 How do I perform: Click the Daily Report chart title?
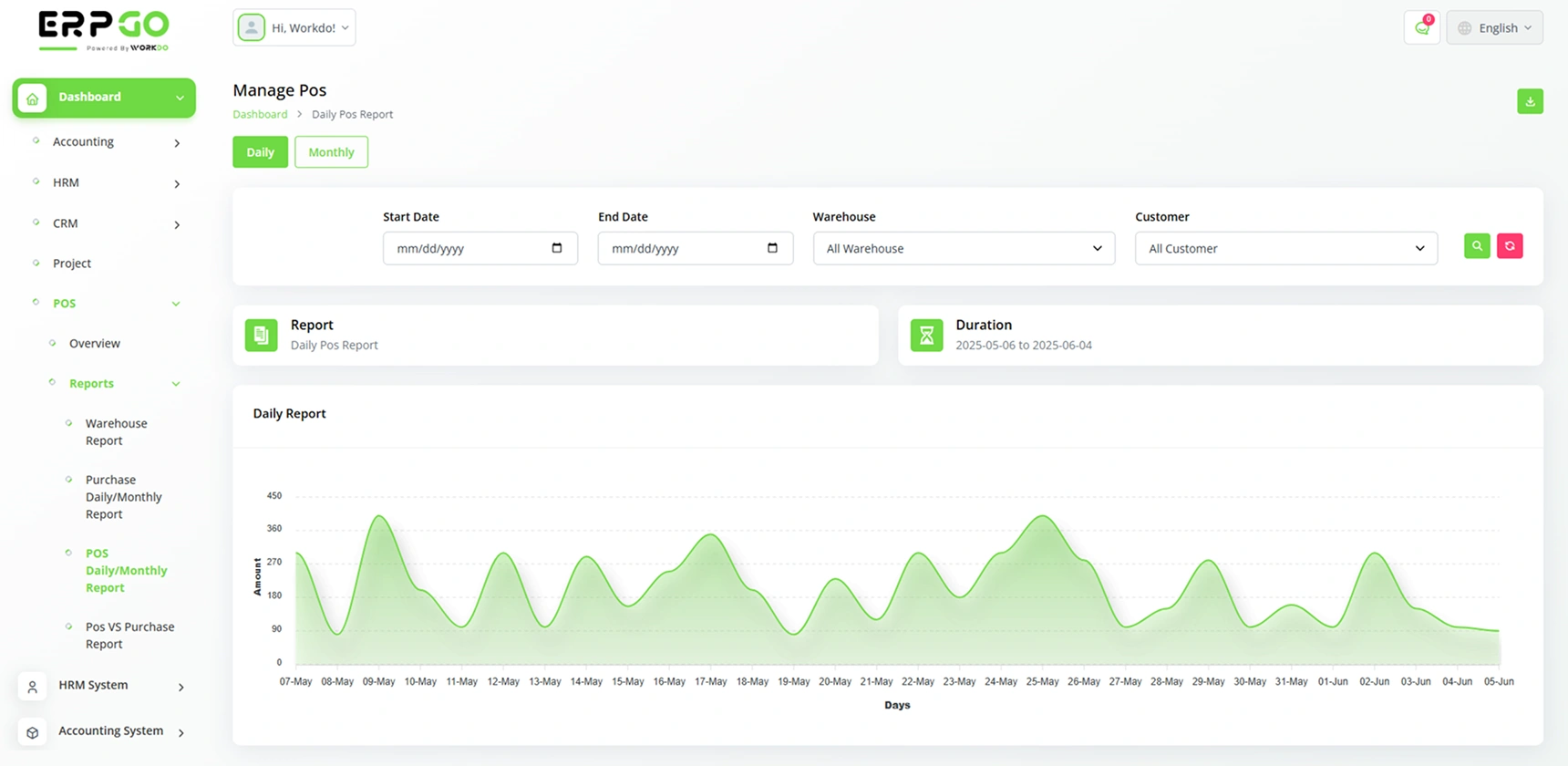(289, 413)
